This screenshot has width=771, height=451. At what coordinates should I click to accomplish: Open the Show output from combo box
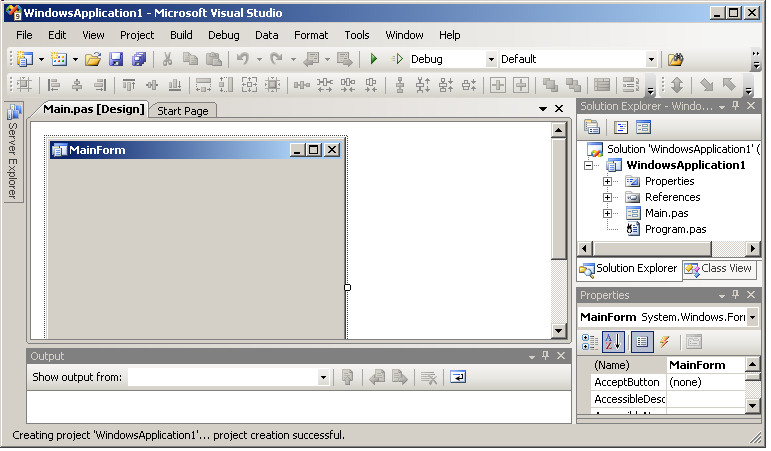pos(323,377)
